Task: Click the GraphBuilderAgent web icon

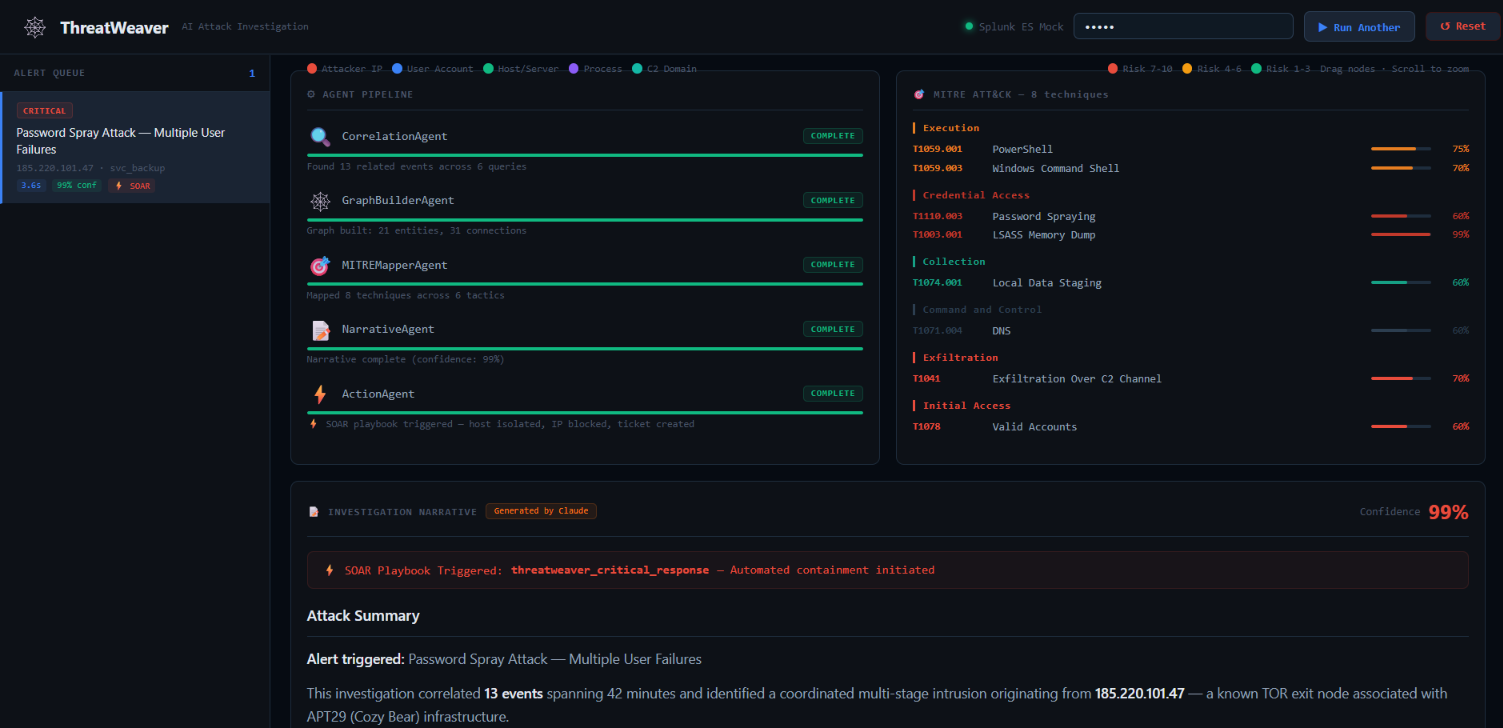Action: [320, 201]
